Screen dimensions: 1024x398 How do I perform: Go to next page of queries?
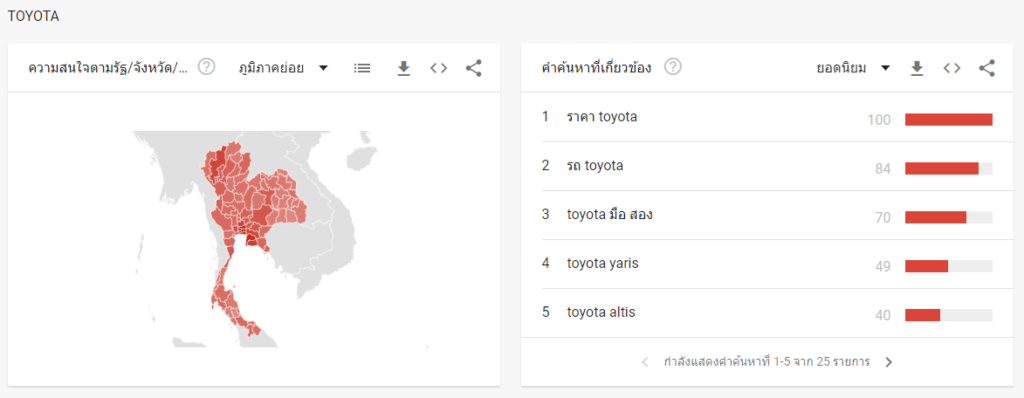click(888, 362)
